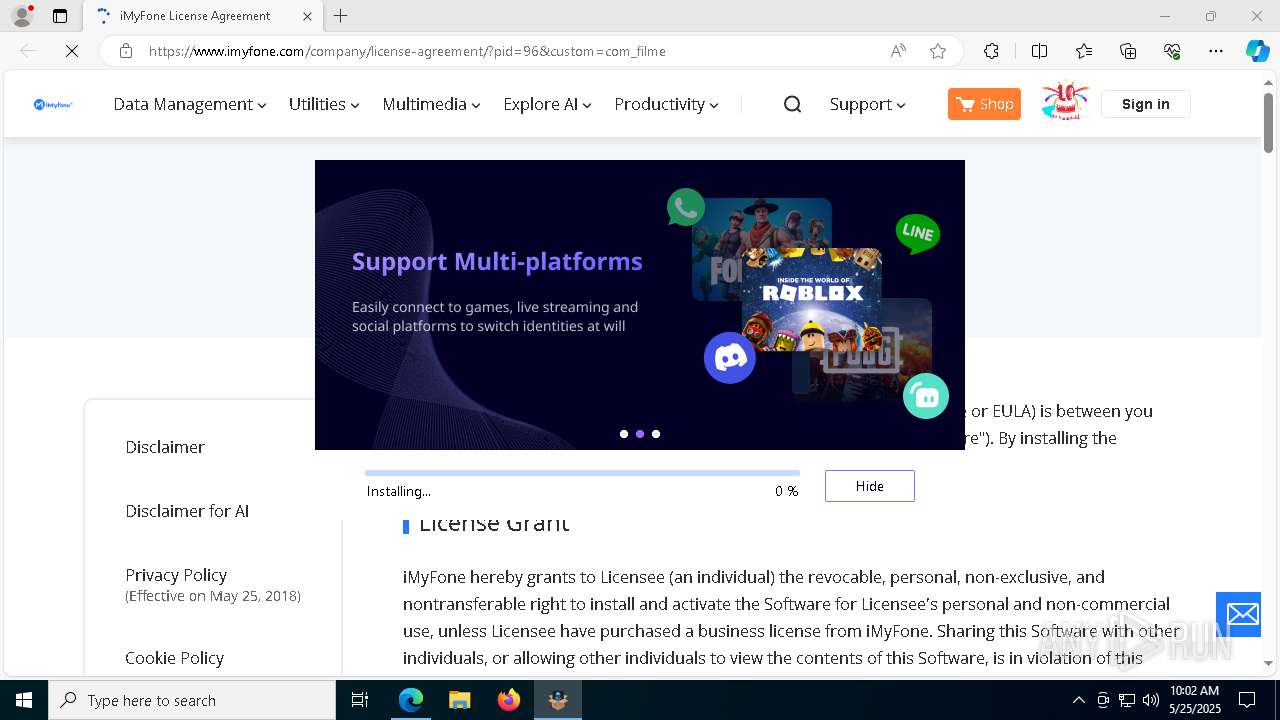Open Collections icon
This screenshot has height=720, width=1280.
click(x=1128, y=51)
